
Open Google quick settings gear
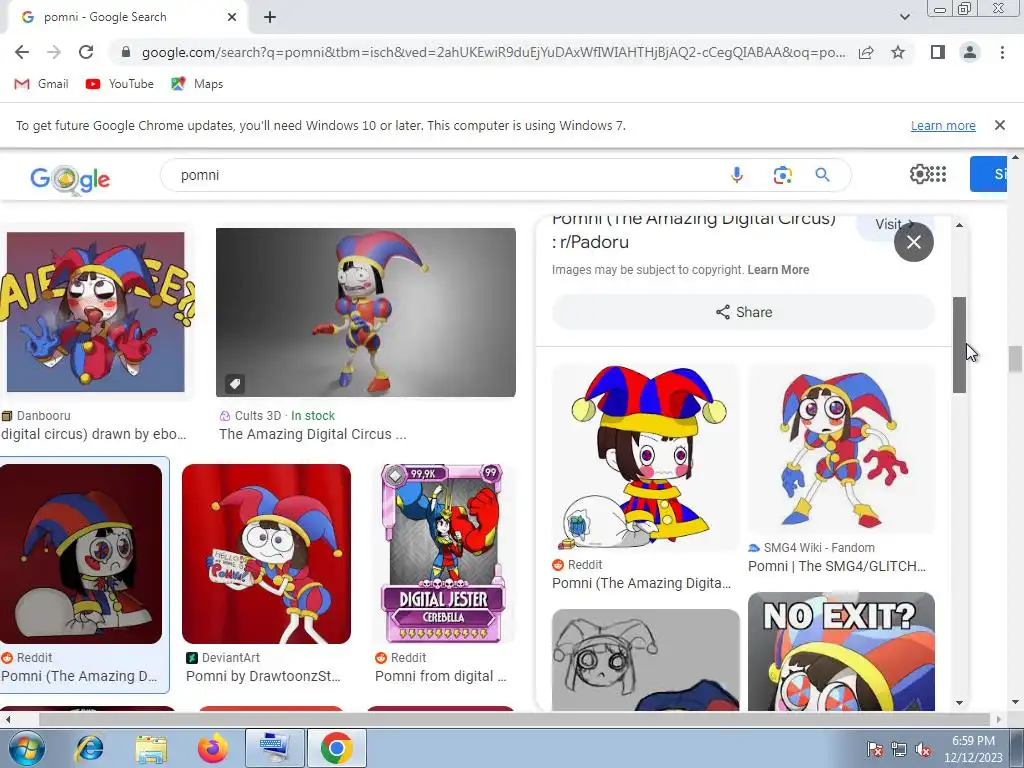coord(919,174)
